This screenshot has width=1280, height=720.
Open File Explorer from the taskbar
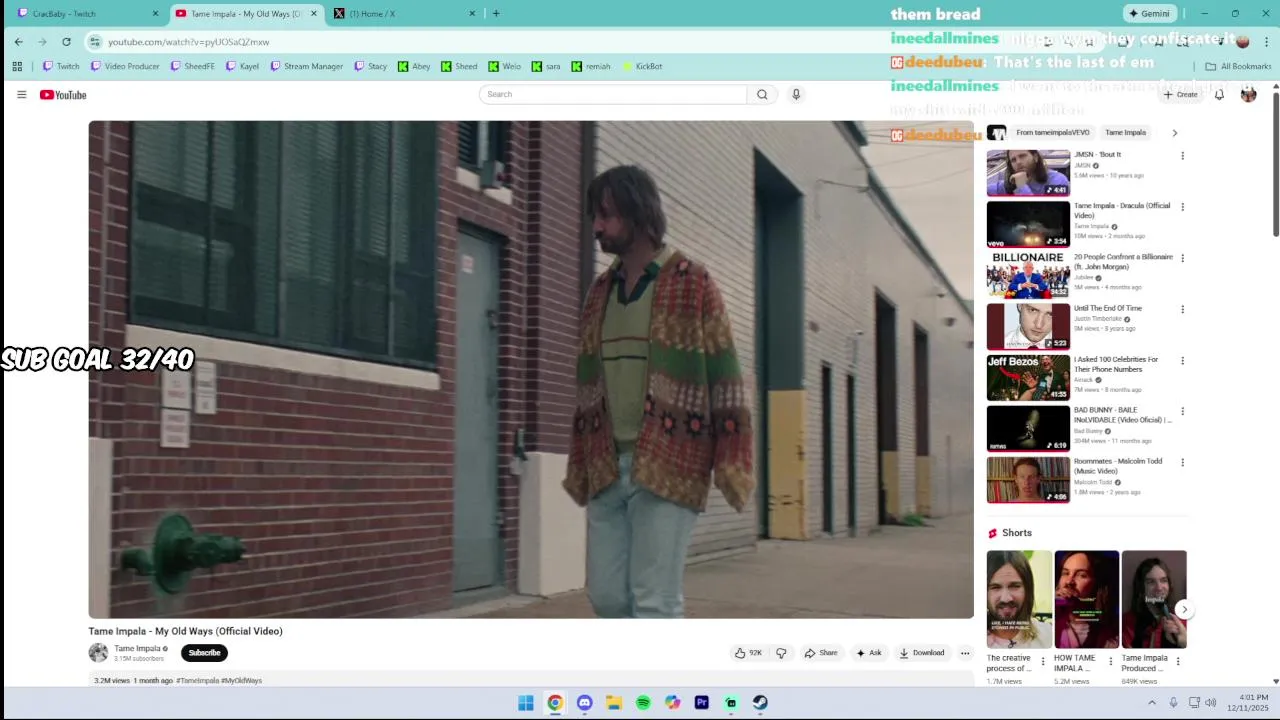[x=614, y=703]
